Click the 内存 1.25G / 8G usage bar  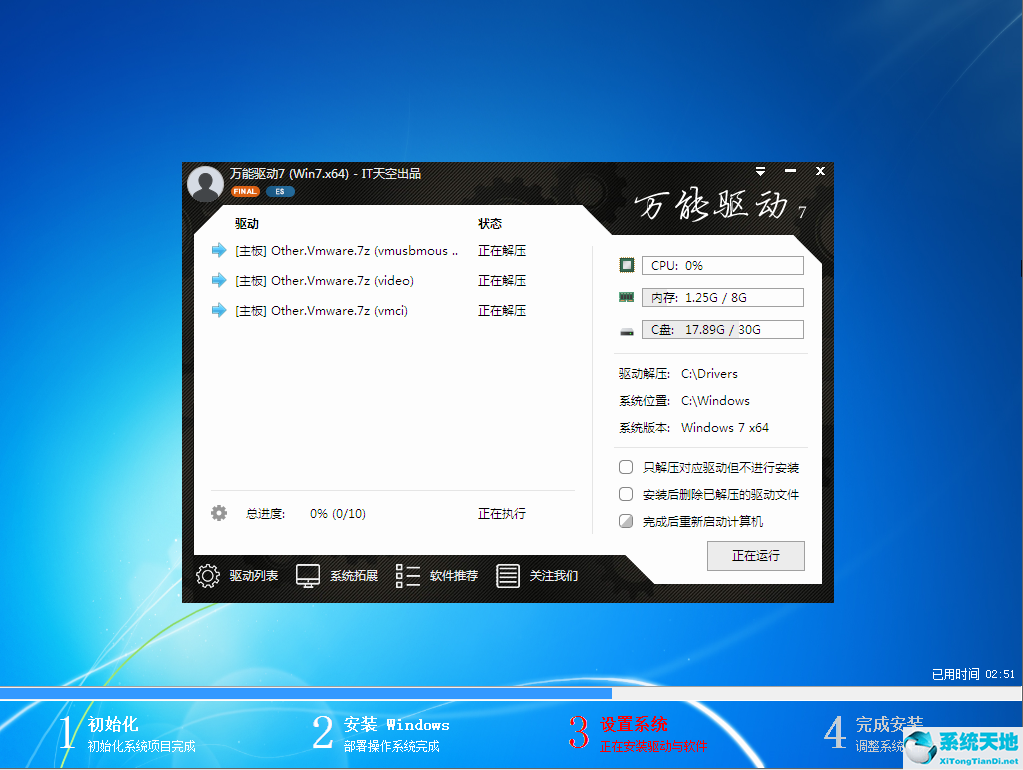coord(722,298)
